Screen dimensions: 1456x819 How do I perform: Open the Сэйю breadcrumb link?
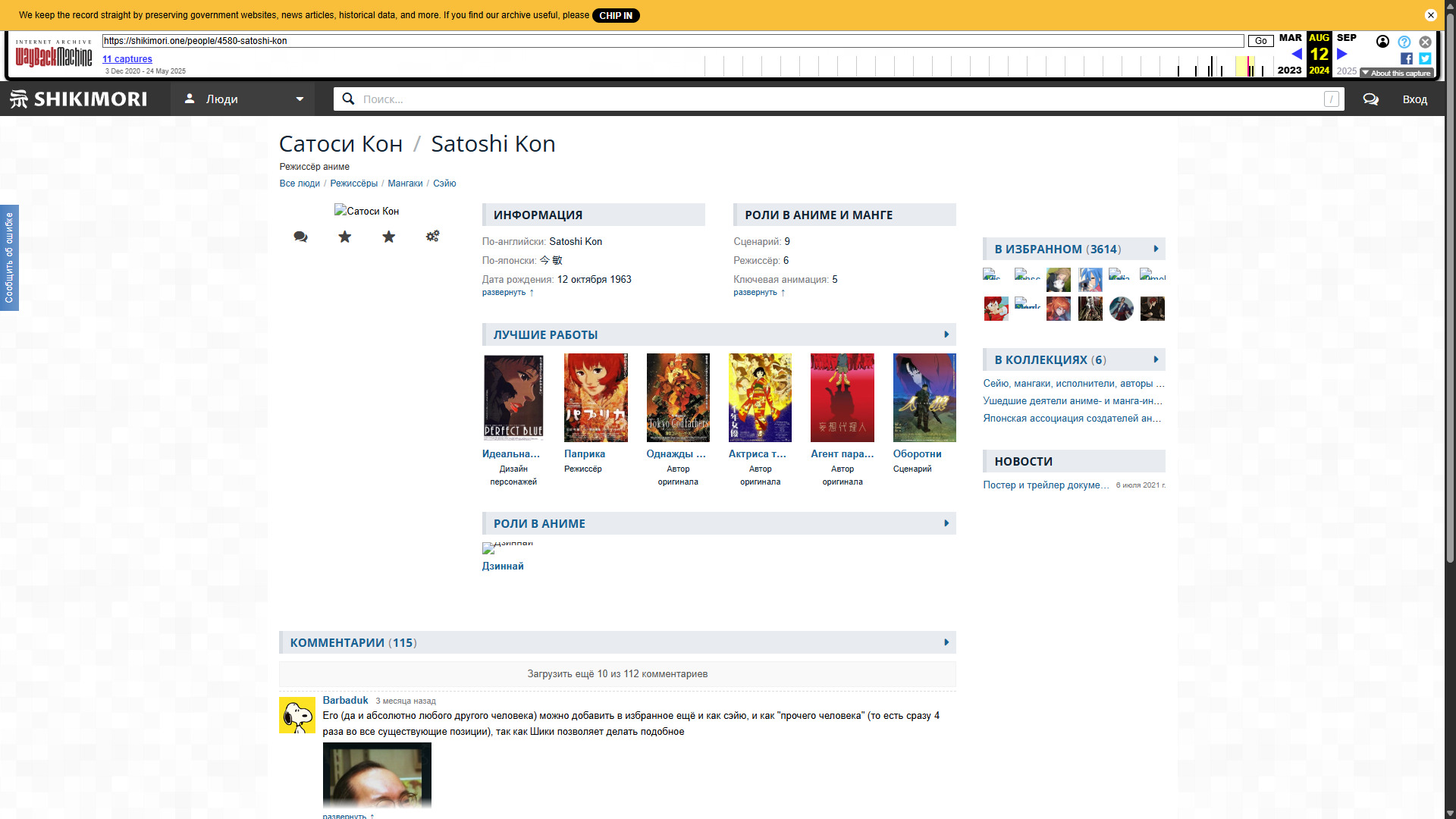click(444, 184)
